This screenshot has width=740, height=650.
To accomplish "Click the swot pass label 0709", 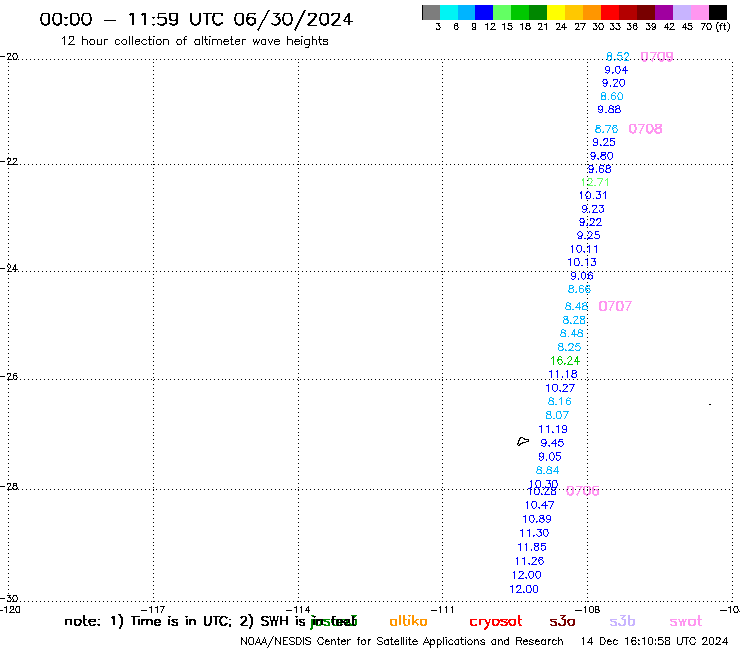I will click(657, 57).
